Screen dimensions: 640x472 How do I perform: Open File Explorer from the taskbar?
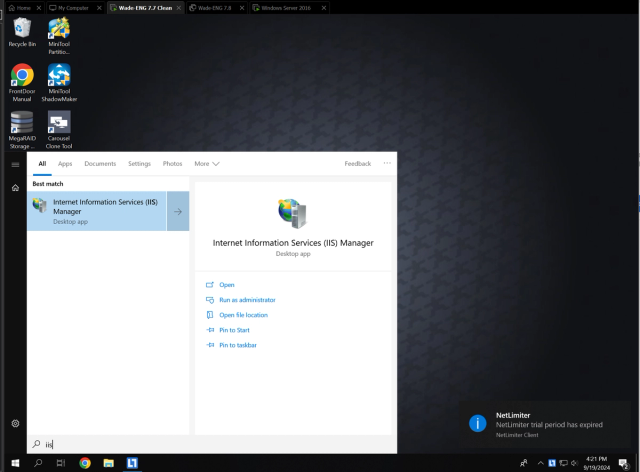pos(109,463)
